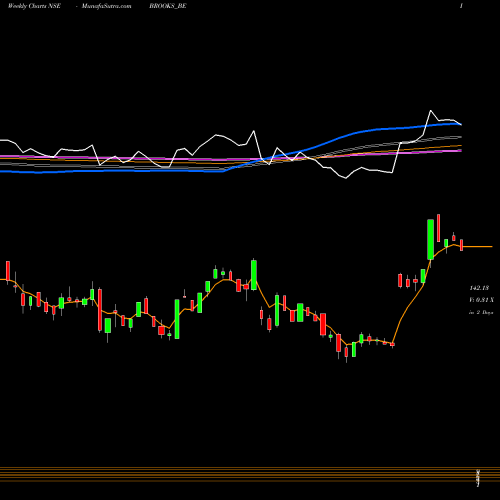The width and height of the screenshot is (500, 500).
Task: Click the peak of the white indicator line
Action: pyautogui.click(x=431, y=110)
